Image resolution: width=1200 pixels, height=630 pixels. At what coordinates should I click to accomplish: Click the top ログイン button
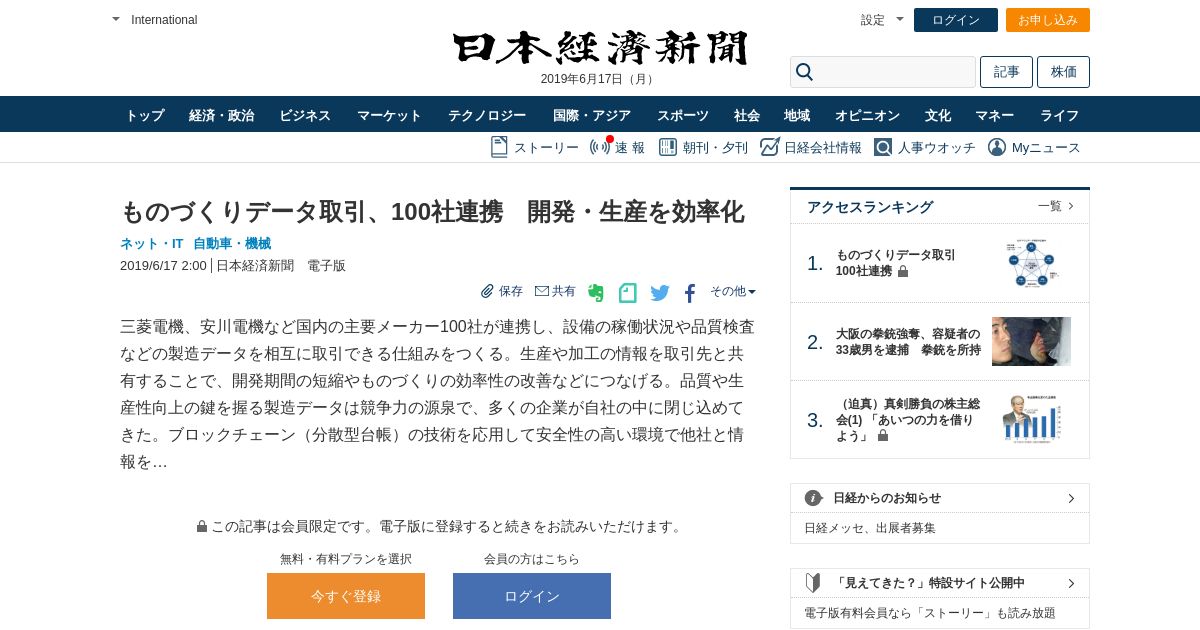click(956, 20)
